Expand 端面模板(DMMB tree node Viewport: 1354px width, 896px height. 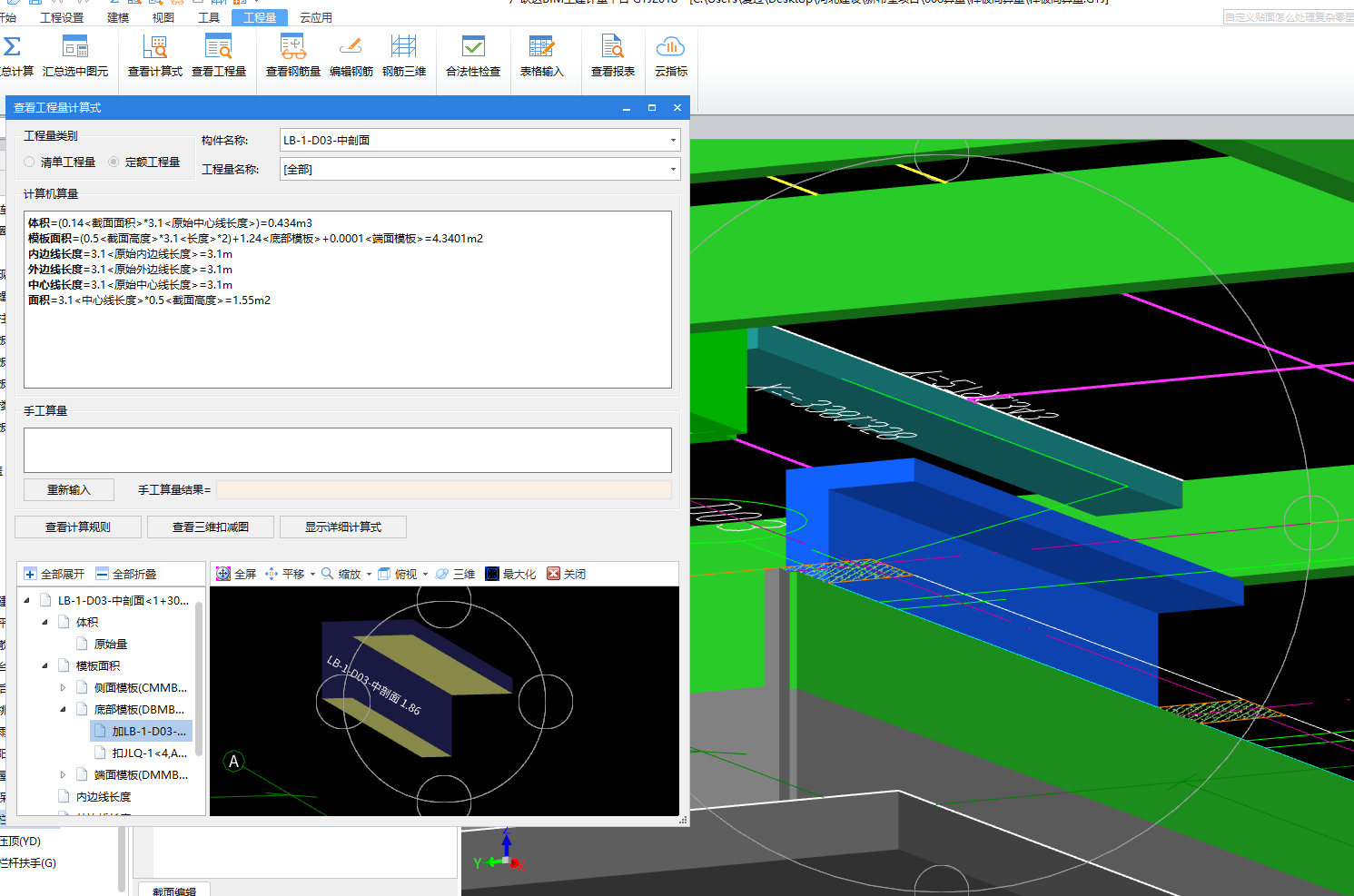[x=63, y=774]
